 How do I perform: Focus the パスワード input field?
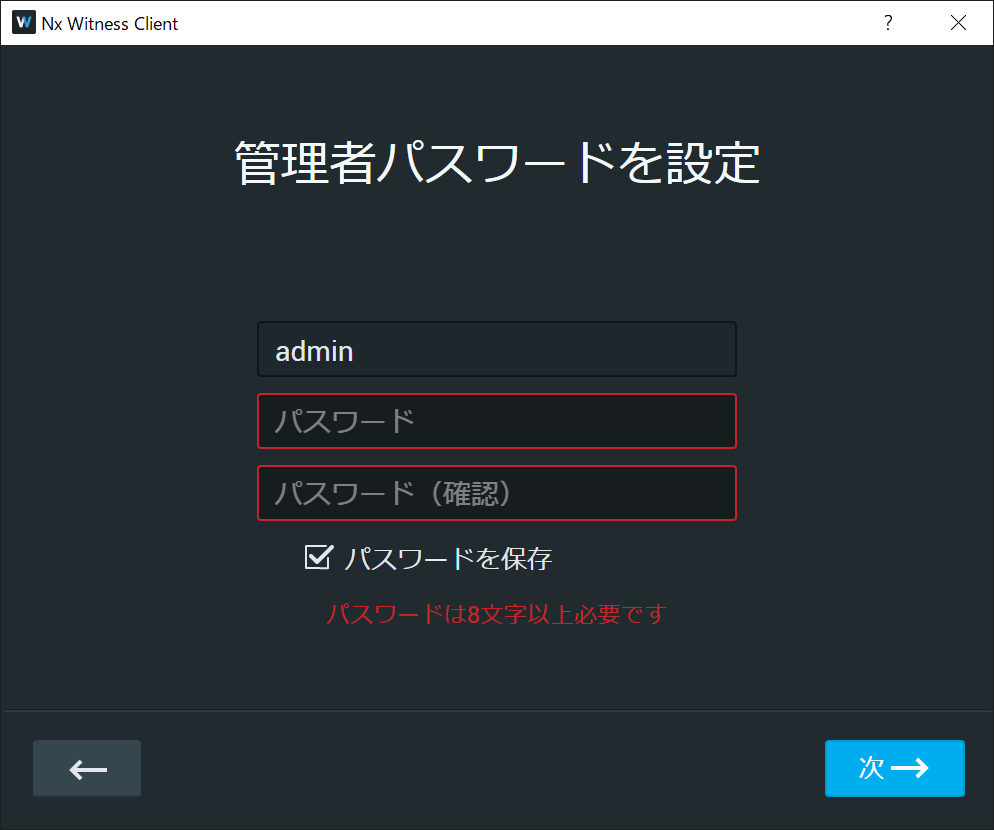496,421
